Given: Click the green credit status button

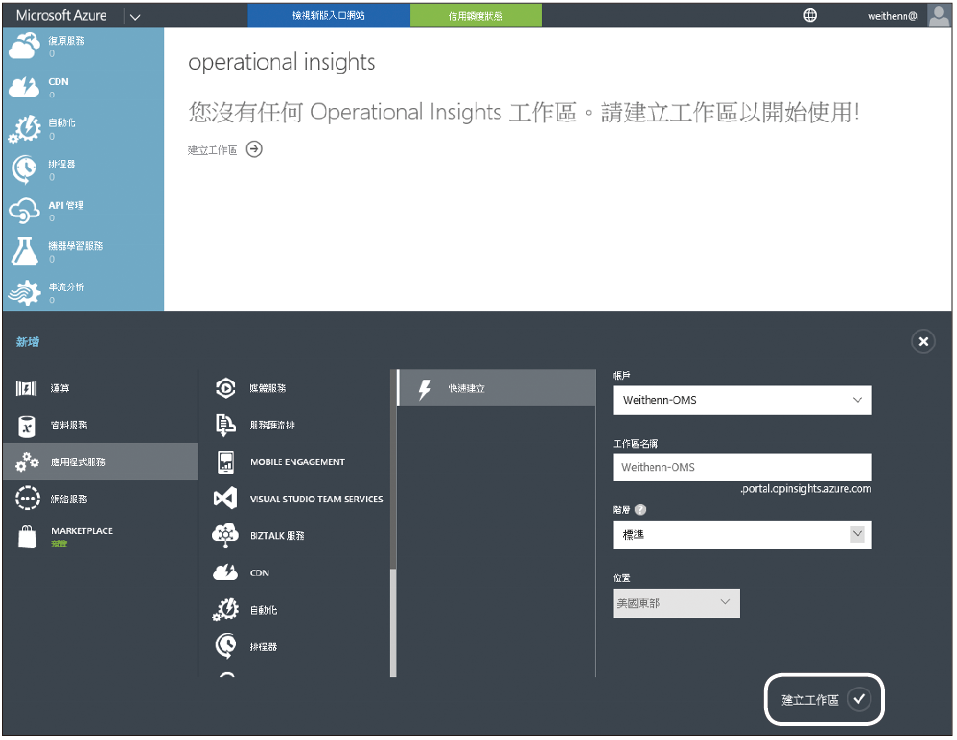Looking at the screenshot, I should 475,15.
